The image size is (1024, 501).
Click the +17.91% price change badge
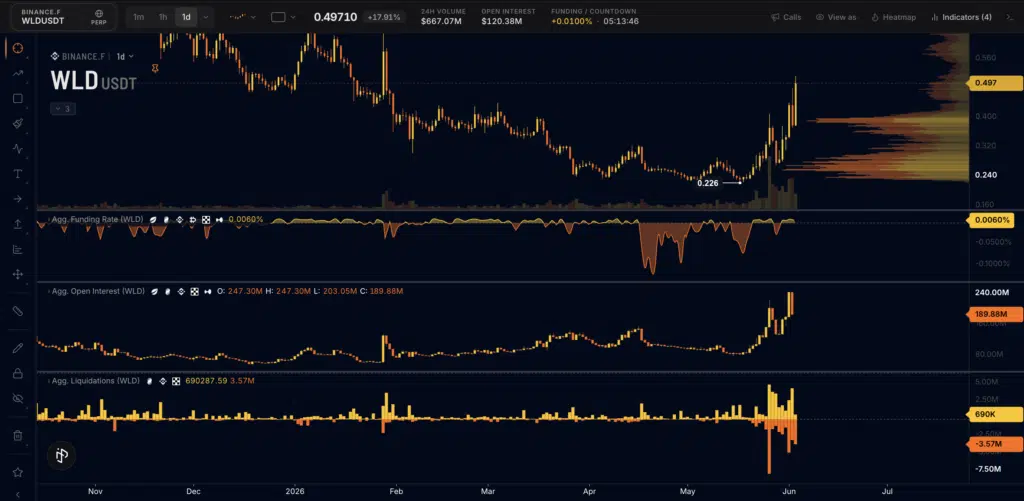(384, 17)
